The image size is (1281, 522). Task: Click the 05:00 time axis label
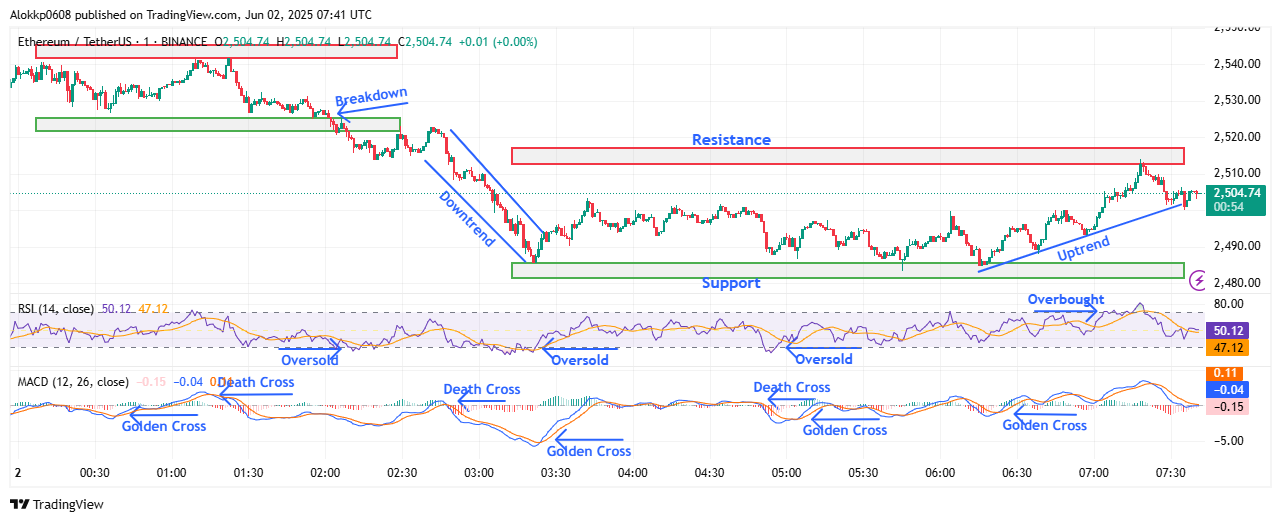click(787, 472)
